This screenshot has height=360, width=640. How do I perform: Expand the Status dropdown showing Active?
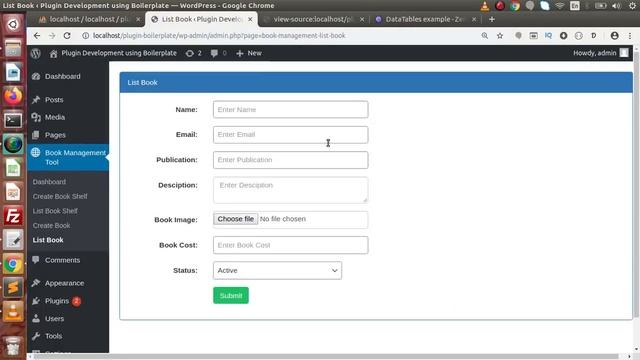pos(277,270)
